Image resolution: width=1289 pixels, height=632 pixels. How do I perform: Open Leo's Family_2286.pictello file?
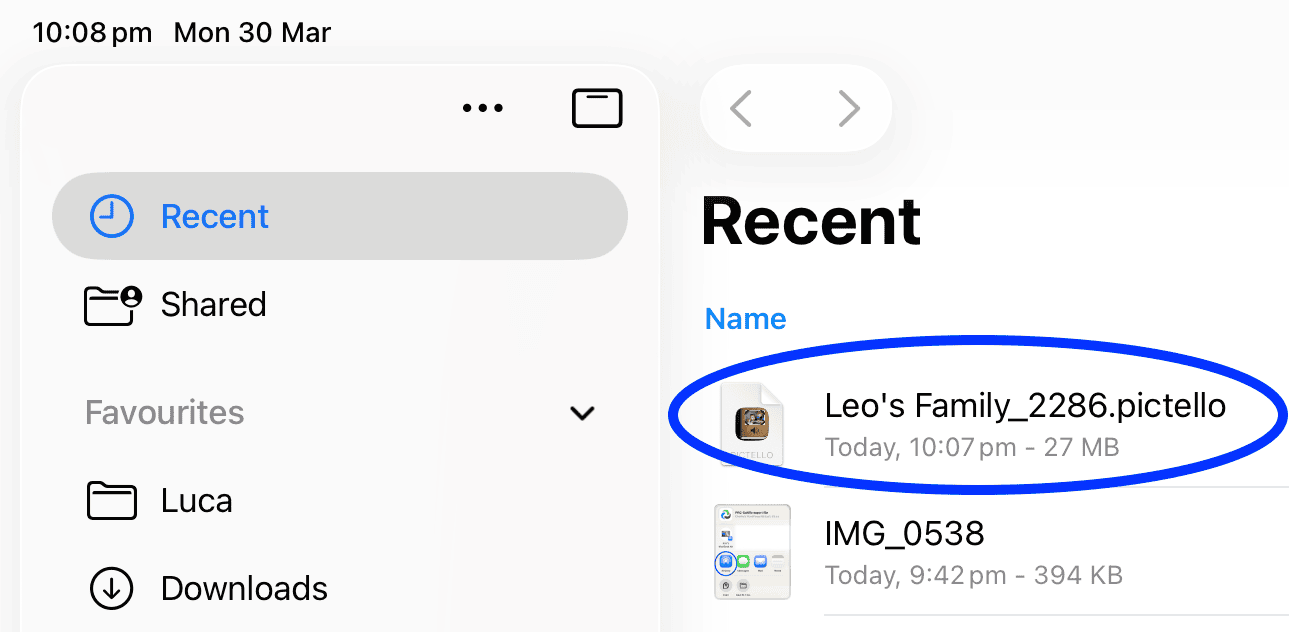click(1024, 406)
